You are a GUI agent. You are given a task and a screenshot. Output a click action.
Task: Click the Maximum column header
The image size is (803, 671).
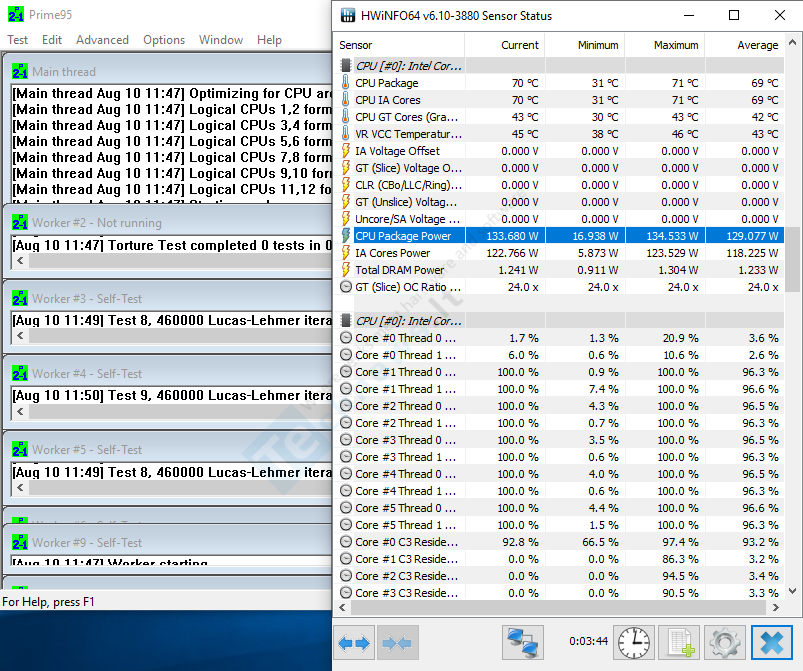click(665, 45)
